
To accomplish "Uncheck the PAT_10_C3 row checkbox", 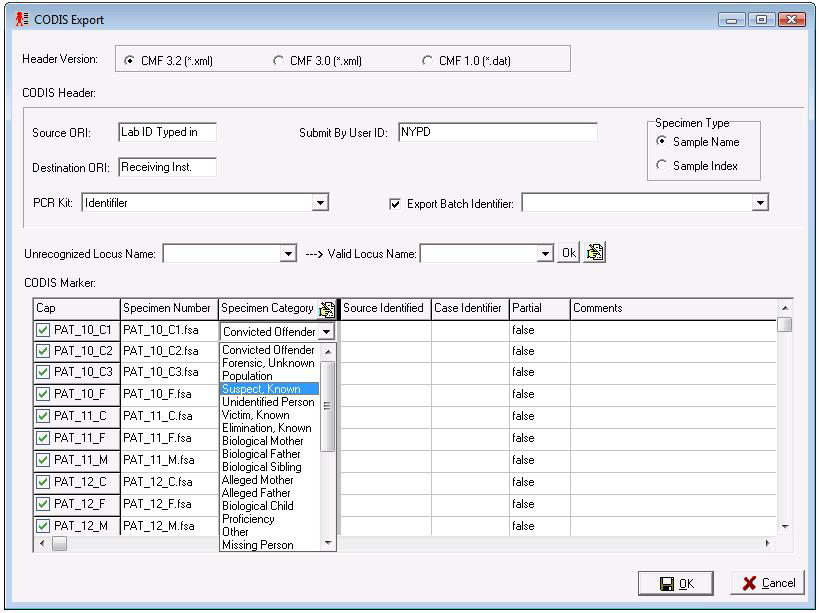I will pyautogui.click(x=43, y=372).
